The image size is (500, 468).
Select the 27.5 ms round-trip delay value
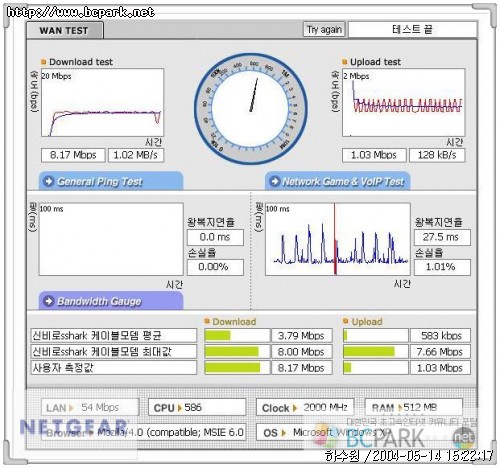tap(442, 237)
